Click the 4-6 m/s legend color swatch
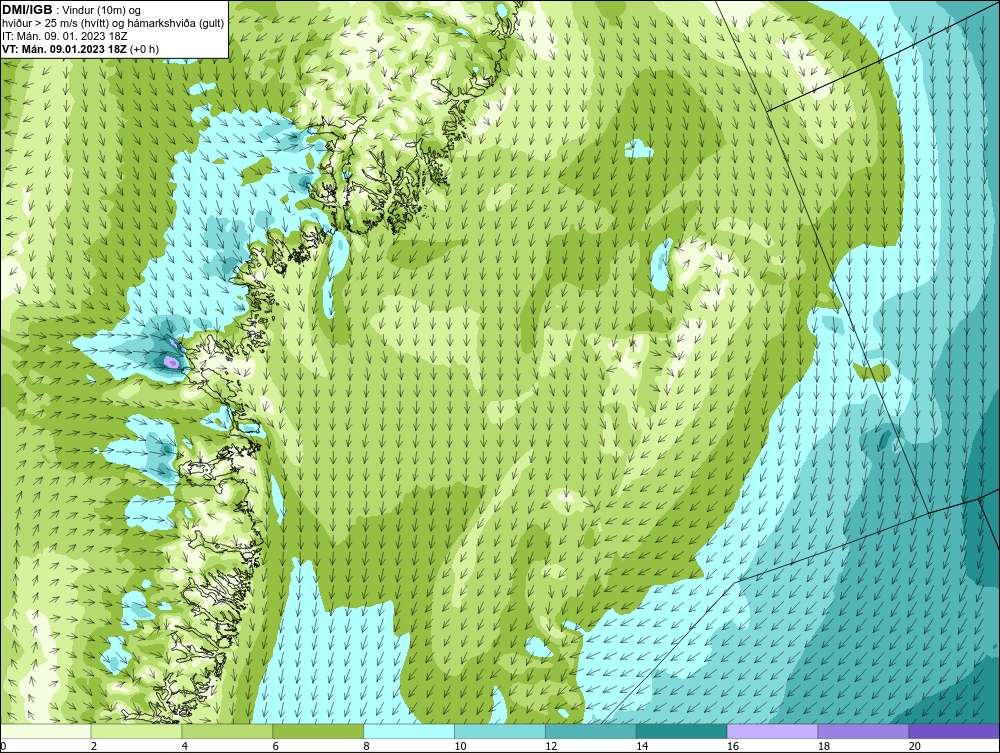The height and width of the screenshot is (753, 1000). pos(227,731)
